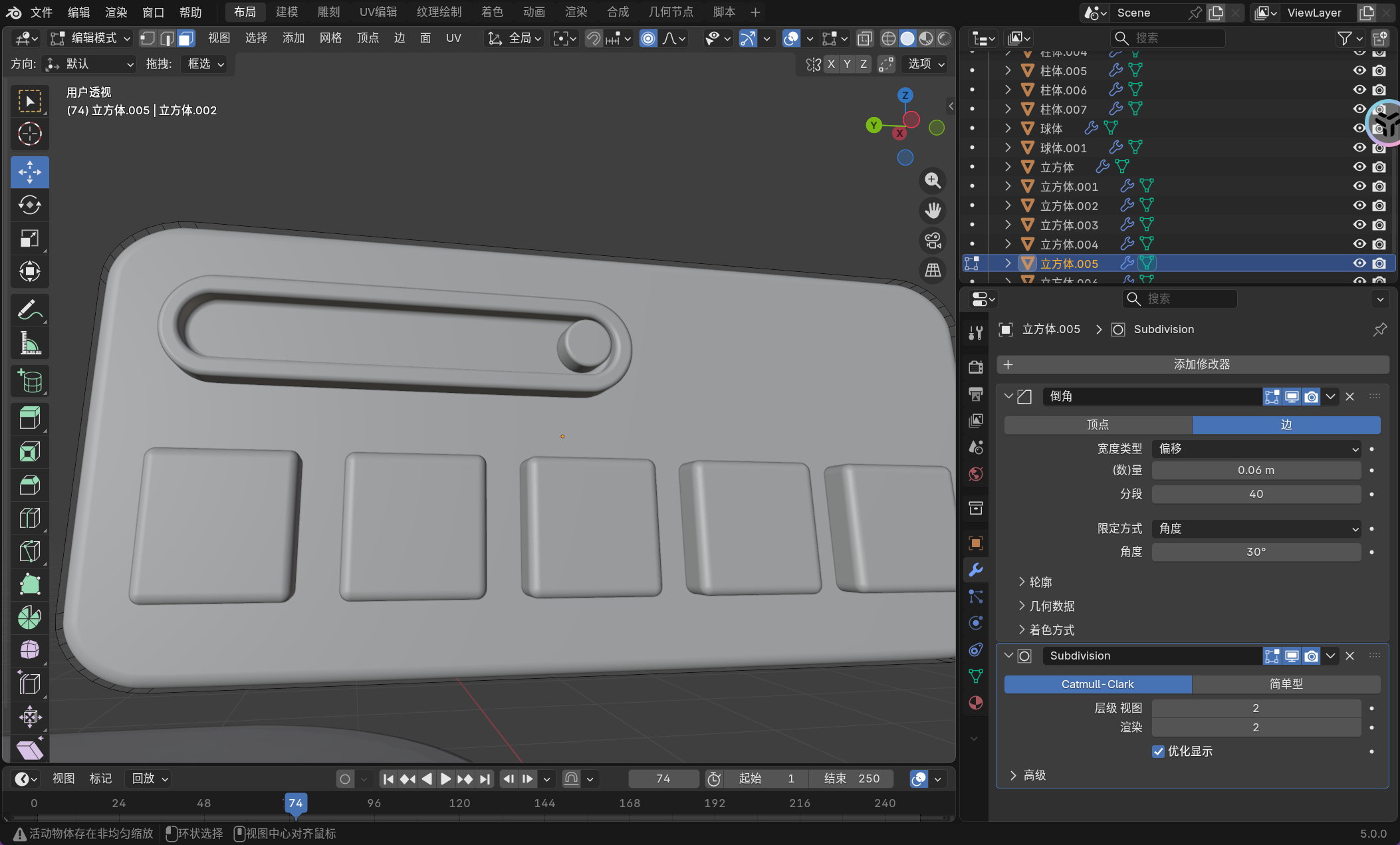
Task: Select the 简单型 subdivision option
Action: coord(1286,684)
